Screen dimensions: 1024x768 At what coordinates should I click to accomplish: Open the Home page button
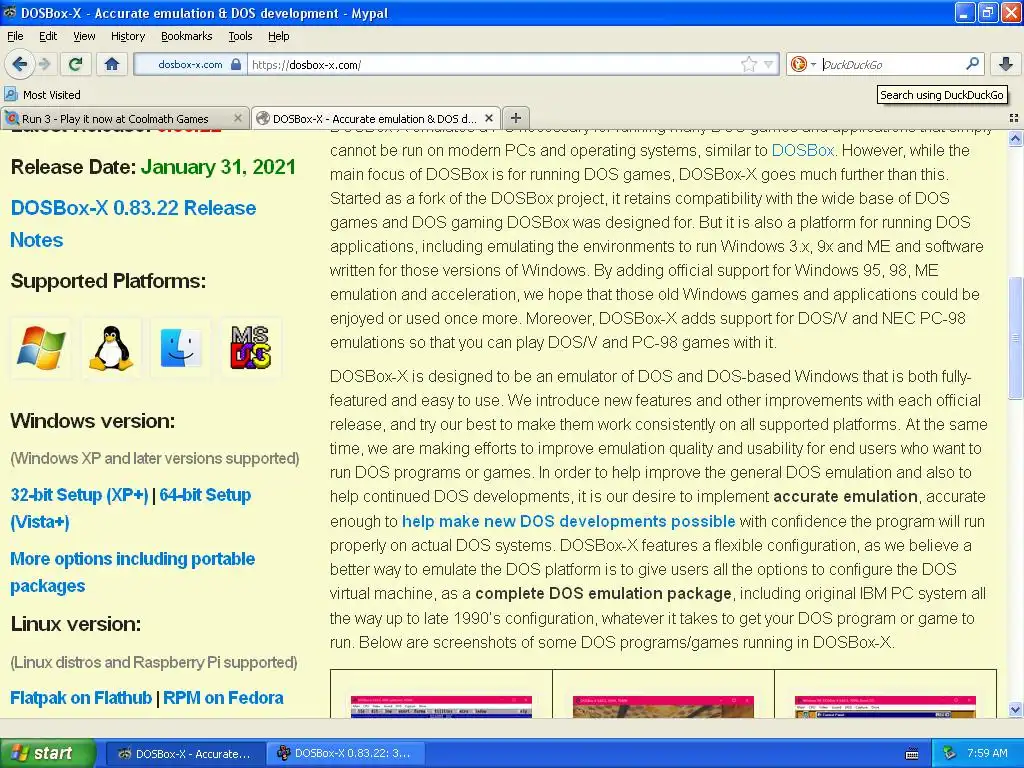112,64
